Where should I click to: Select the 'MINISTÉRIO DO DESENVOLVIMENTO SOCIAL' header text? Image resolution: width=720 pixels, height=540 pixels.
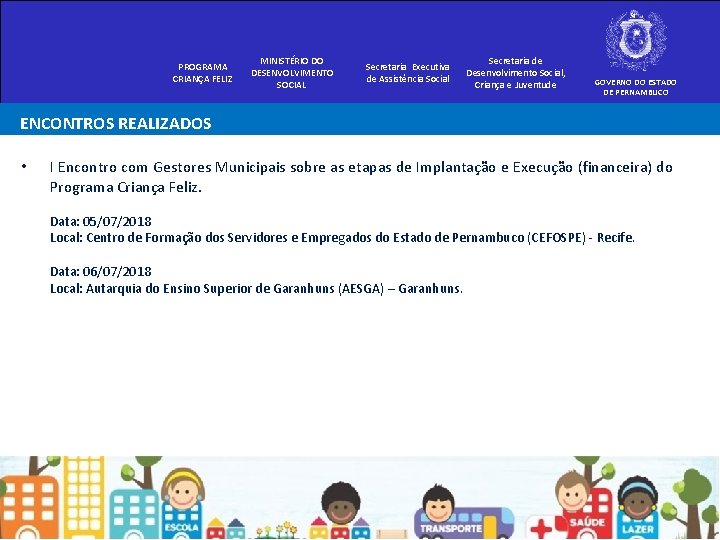pyautogui.click(x=292, y=73)
